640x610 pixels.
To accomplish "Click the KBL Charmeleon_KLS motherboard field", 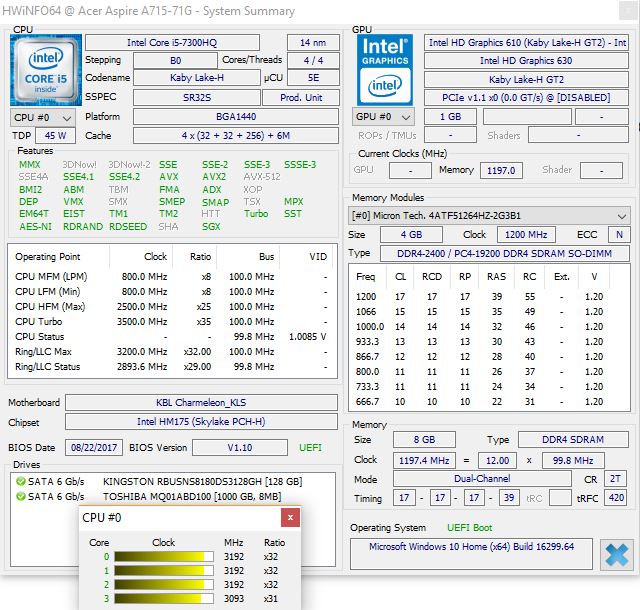I will click(201, 403).
